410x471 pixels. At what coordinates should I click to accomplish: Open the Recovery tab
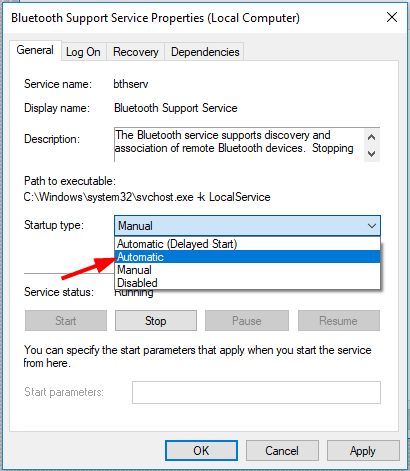tap(136, 52)
